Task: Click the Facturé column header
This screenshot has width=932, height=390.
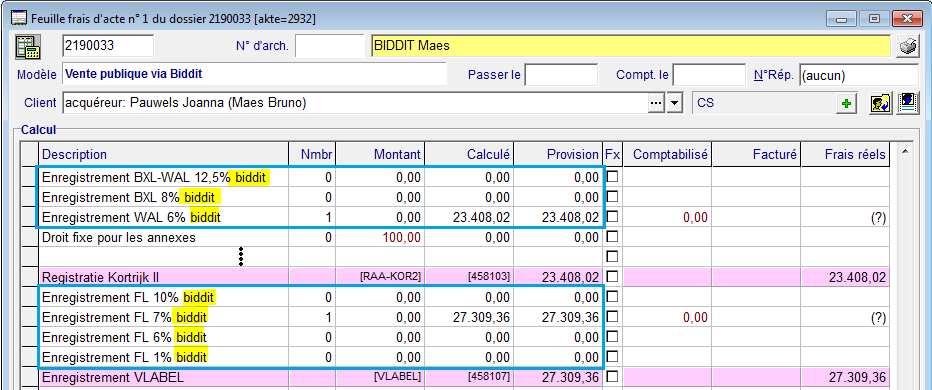Action: tap(756, 155)
